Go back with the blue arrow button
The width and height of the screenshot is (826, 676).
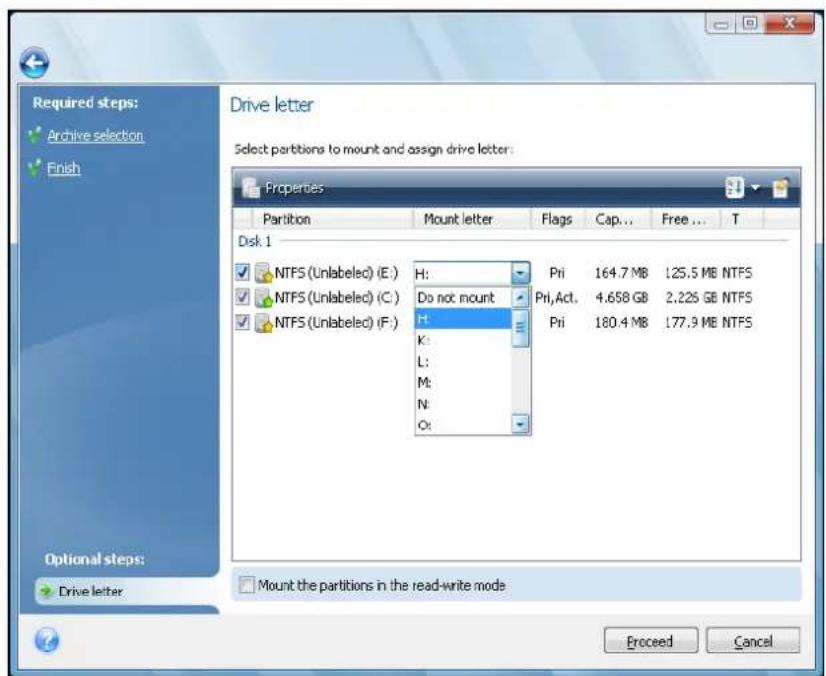34,63
